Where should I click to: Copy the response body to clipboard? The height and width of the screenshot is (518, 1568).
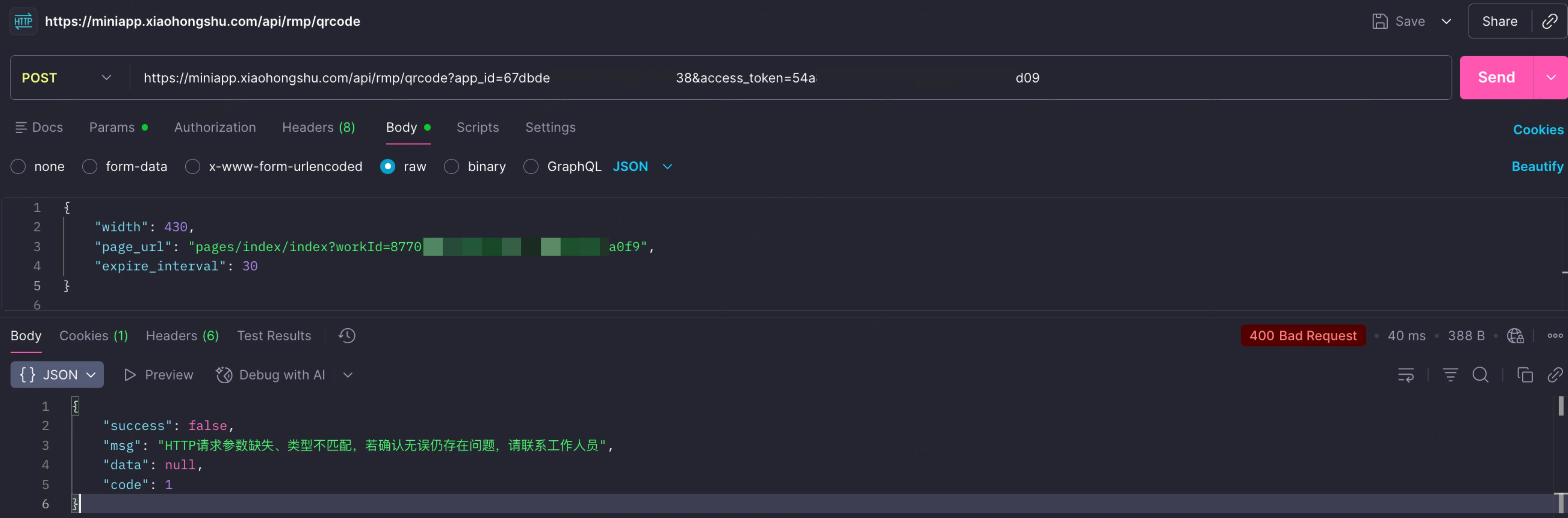point(1525,375)
